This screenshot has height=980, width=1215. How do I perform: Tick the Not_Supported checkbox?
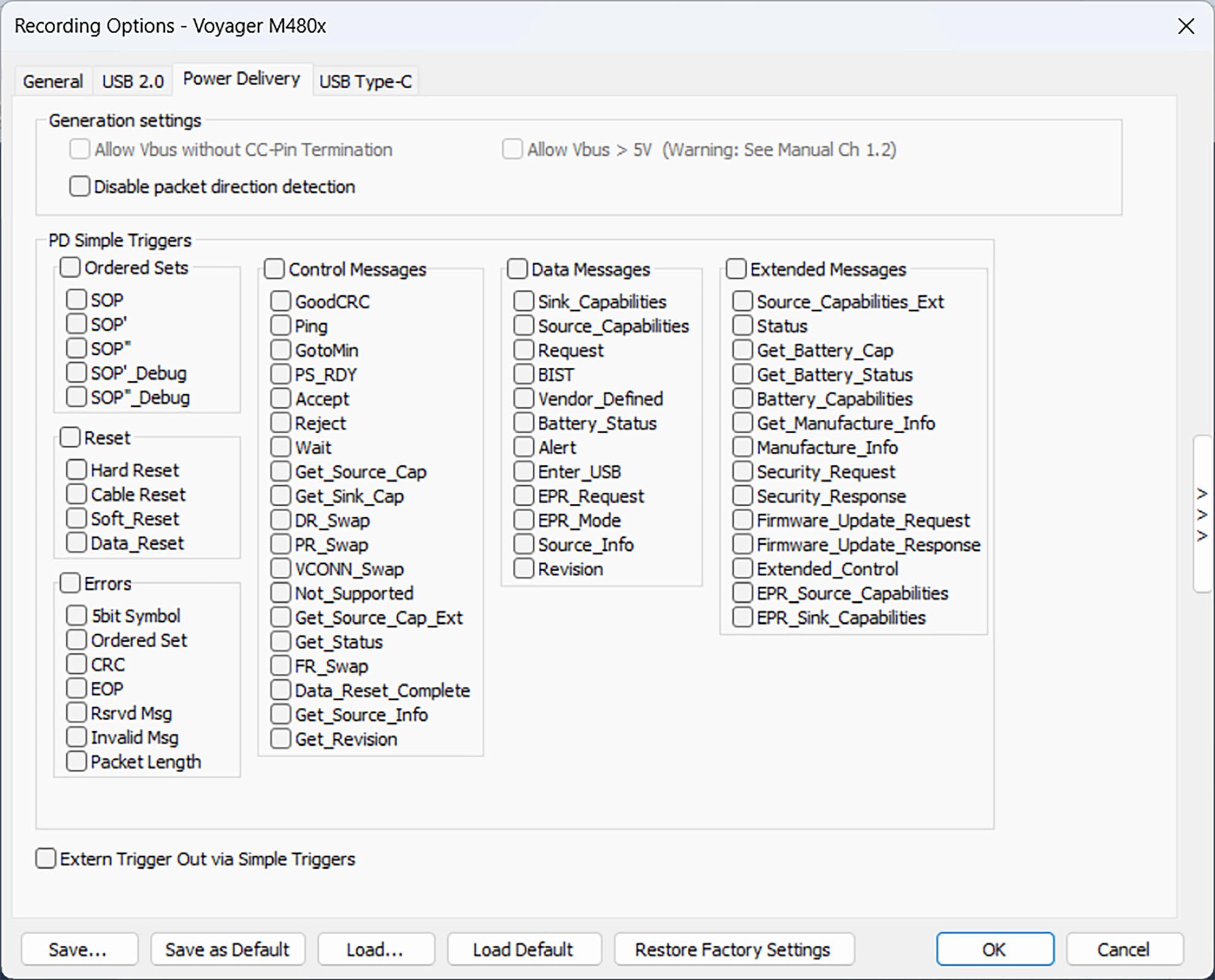click(x=281, y=593)
